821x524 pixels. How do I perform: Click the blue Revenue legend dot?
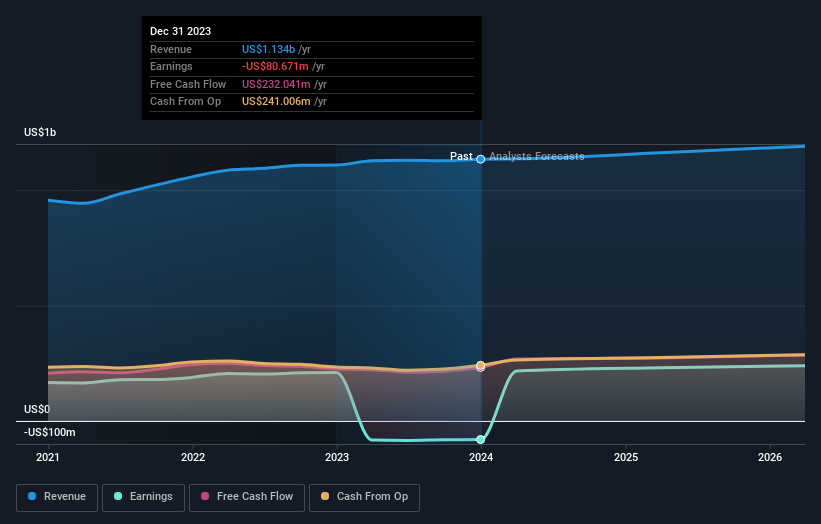32,496
